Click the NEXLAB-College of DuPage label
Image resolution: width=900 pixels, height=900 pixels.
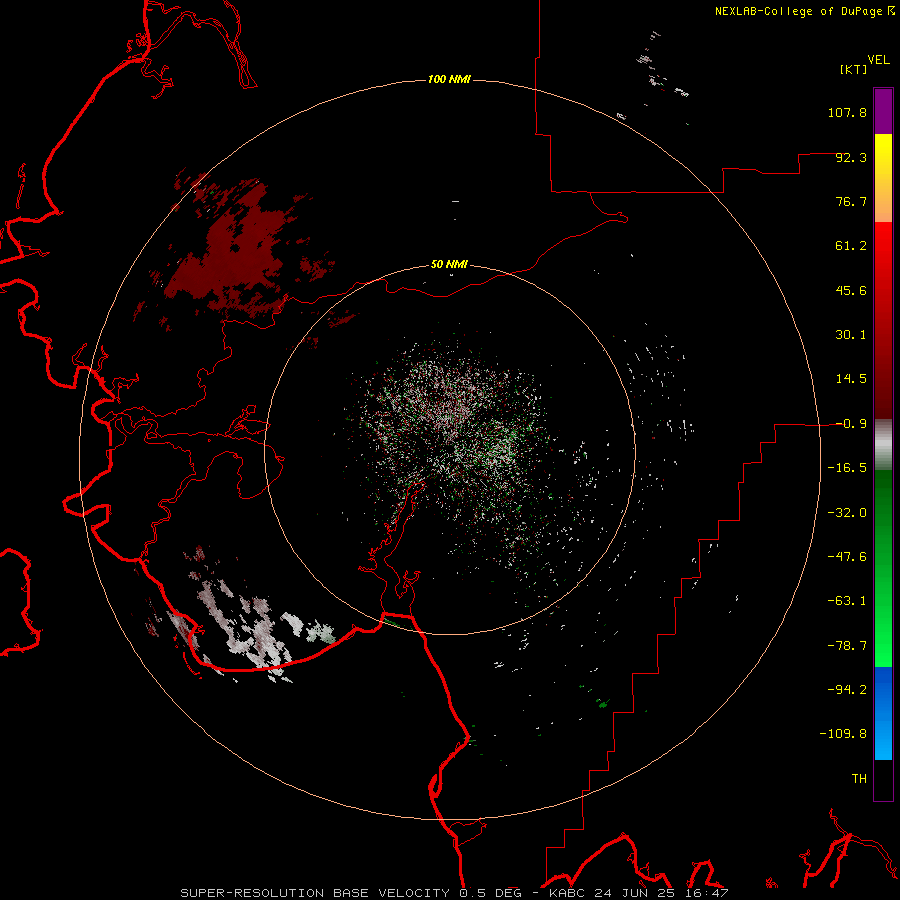click(x=798, y=11)
